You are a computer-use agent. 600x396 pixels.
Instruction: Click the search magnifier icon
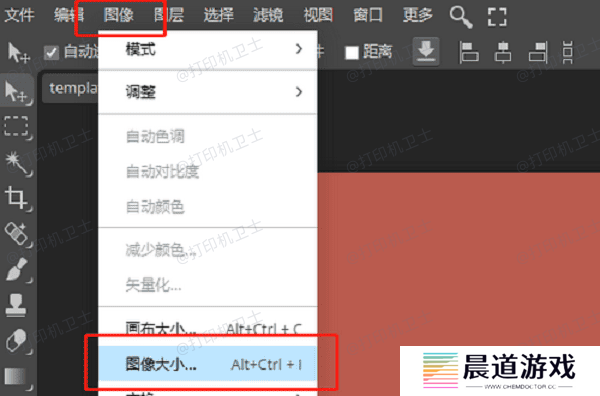(461, 17)
